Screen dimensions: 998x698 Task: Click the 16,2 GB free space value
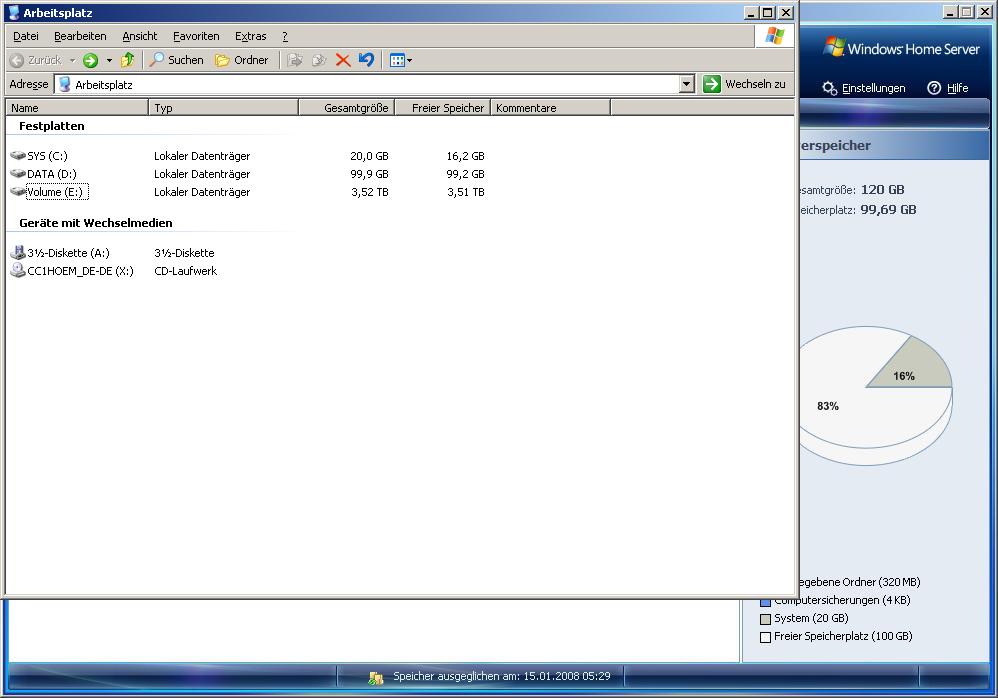coord(465,156)
